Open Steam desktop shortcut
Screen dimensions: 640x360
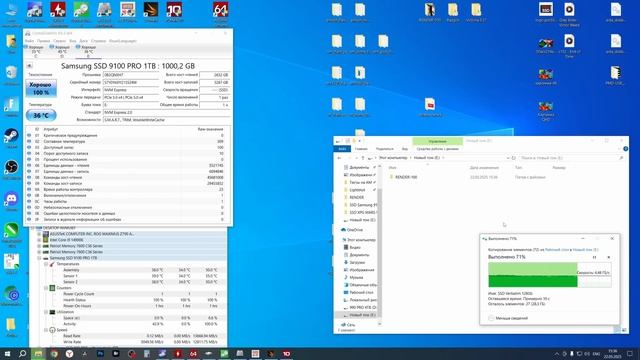click(x=11, y=138)
